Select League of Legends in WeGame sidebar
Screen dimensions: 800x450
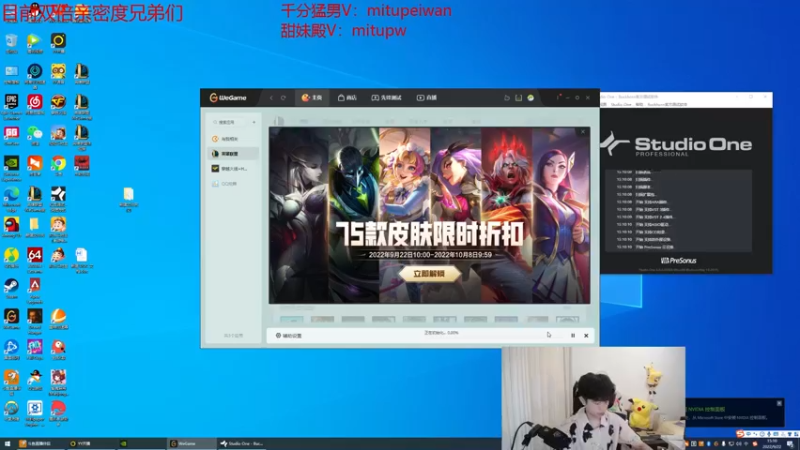(233, 154)
